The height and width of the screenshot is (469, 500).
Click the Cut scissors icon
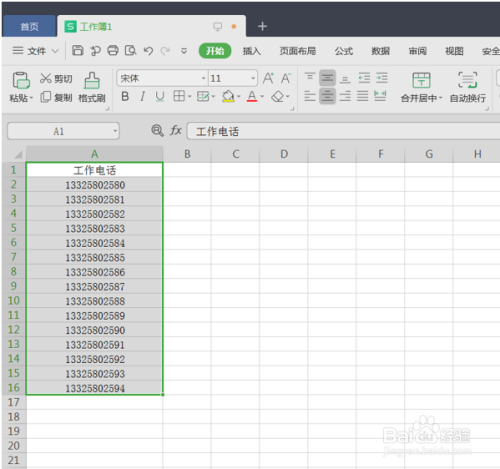click(46, 78)
